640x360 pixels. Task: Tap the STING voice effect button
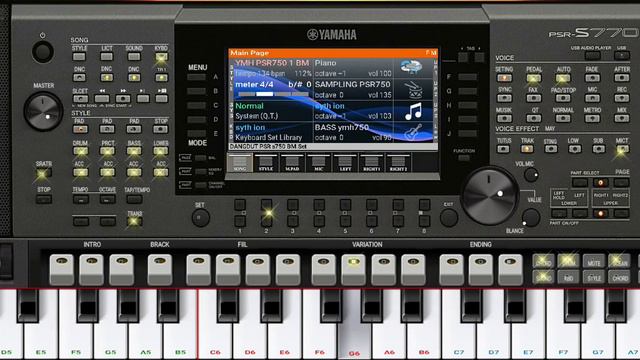(x=551, y=149)
